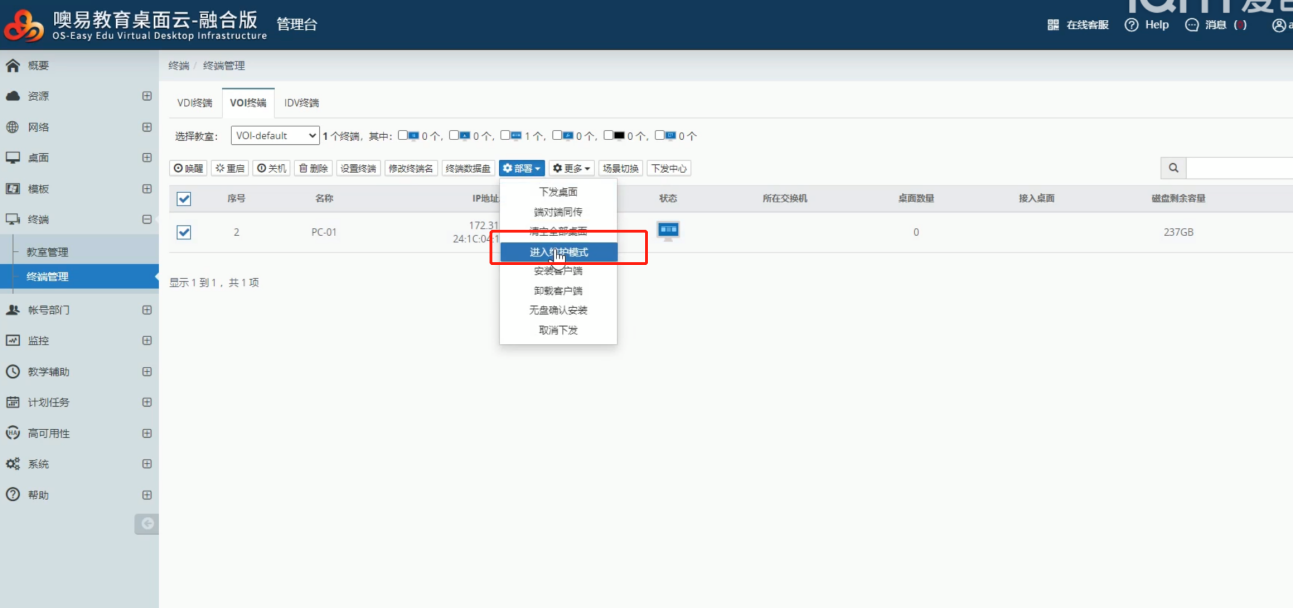Open 教室管理 in the sidebar
The width and height of the screenshot is (1293, 608).
[48, 252]
